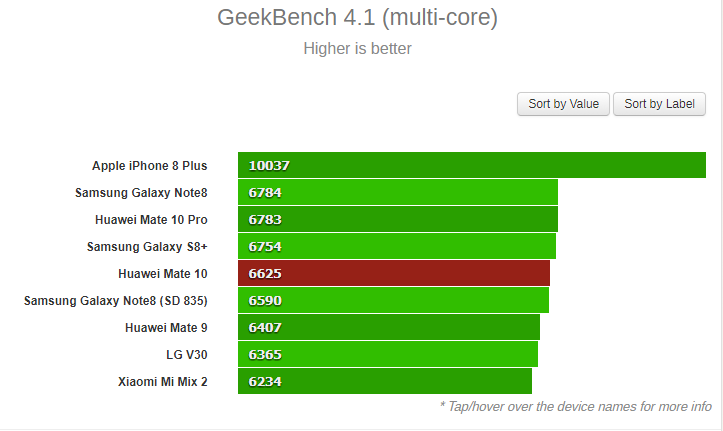This screenshot has width=723, height=431.
Task: Click the Sort by Value button
Action: point(563,104)
